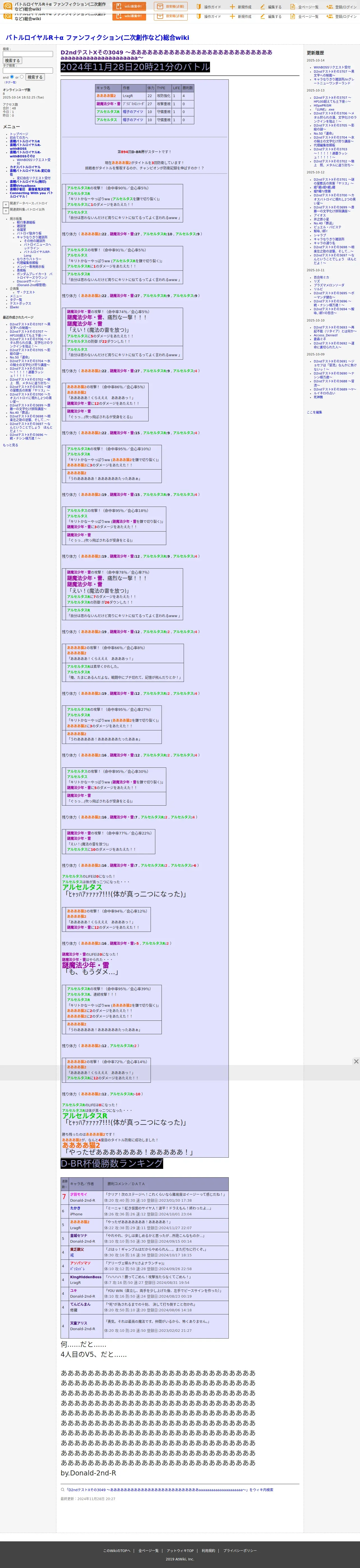
Task: Click KingHiddenBoss in ranking table
Action: click(86, 1277)
